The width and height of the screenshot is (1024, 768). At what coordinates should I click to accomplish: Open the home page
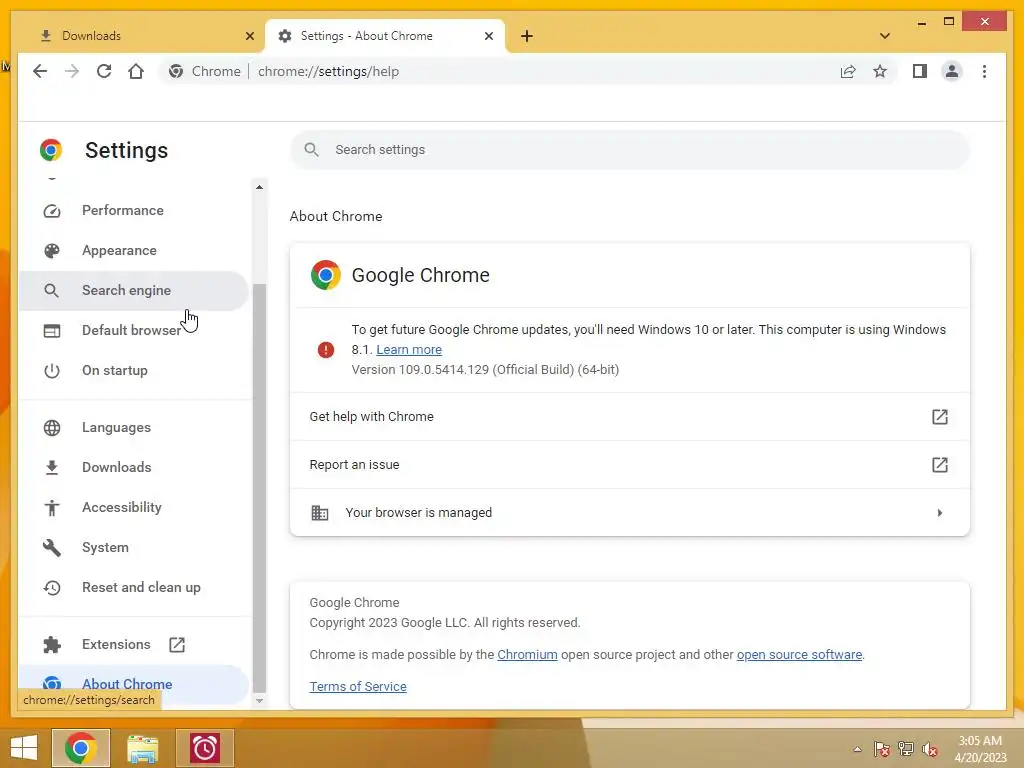tap(136, 71)
